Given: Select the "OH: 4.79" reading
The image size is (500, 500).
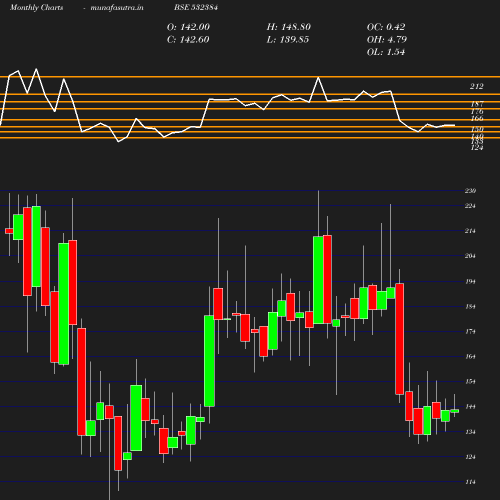Looking at the screenshot, I should pos(387,40).
